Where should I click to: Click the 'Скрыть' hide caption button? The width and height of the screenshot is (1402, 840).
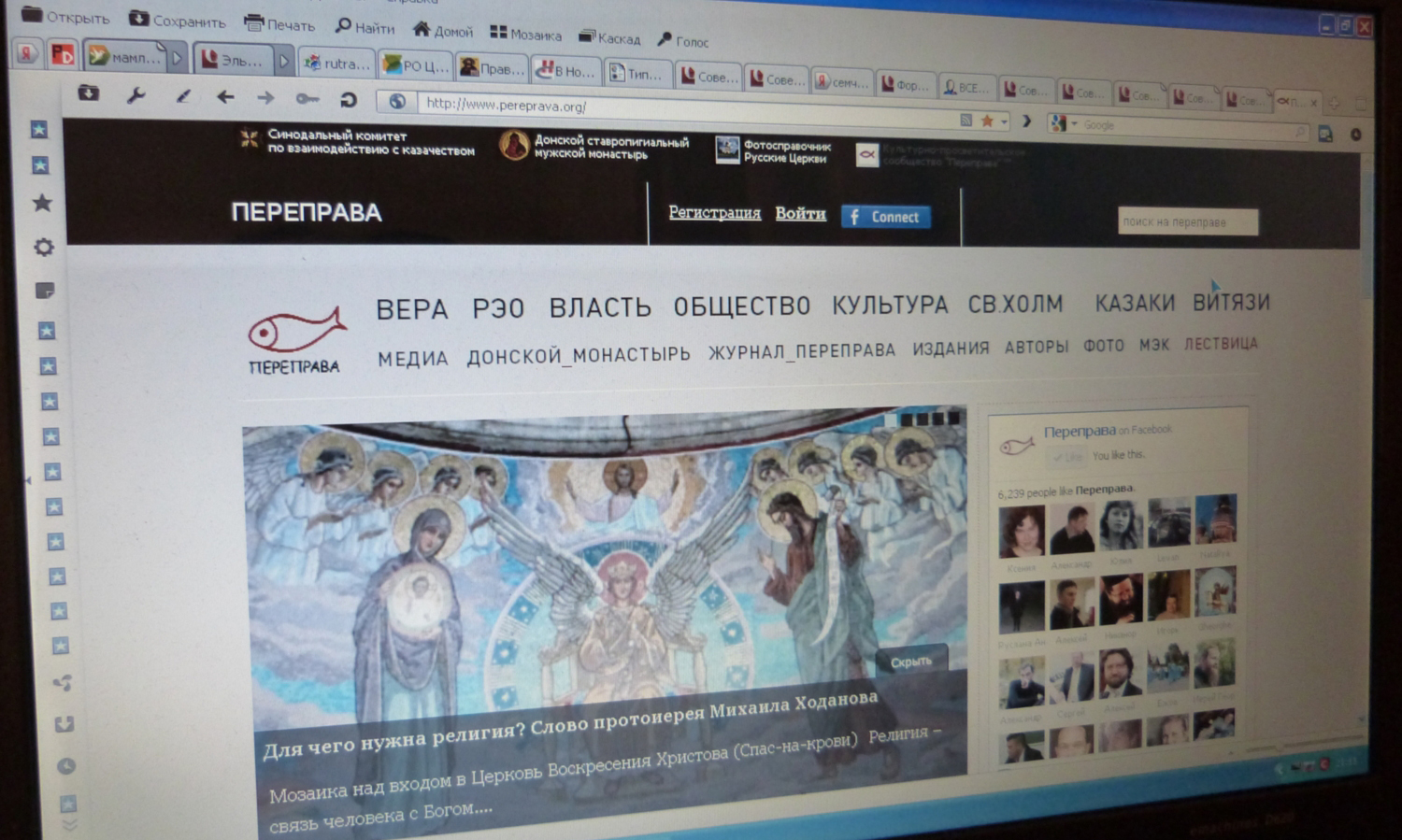coord(911,661)
